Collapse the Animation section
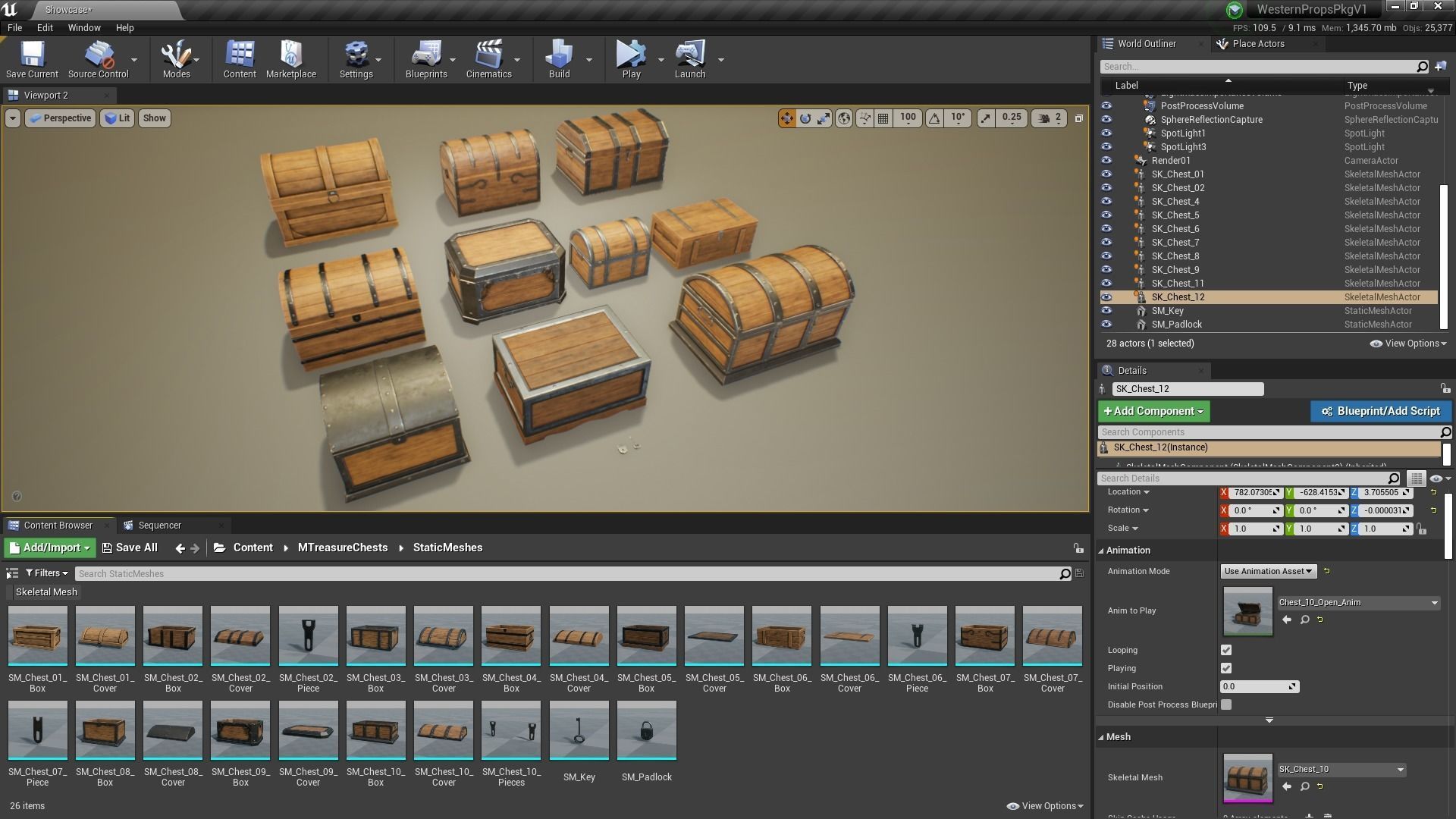The width and height of the screenshot is (1456, 819). [x=1101, y=551]
